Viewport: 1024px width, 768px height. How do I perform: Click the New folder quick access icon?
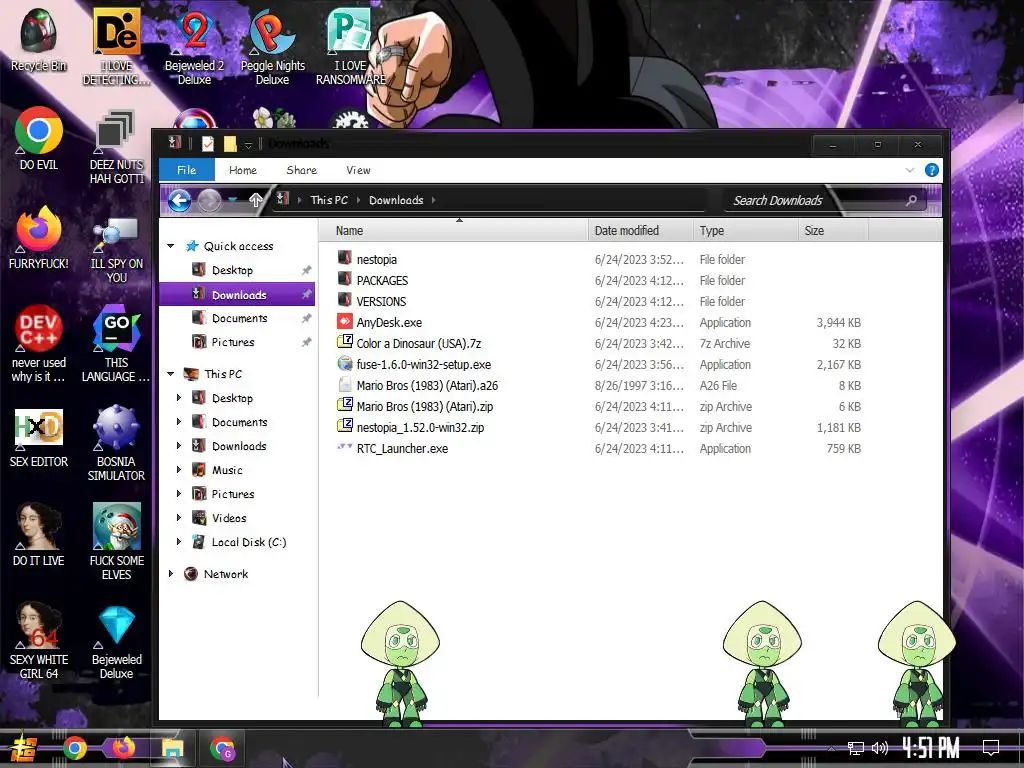(230, 144)
